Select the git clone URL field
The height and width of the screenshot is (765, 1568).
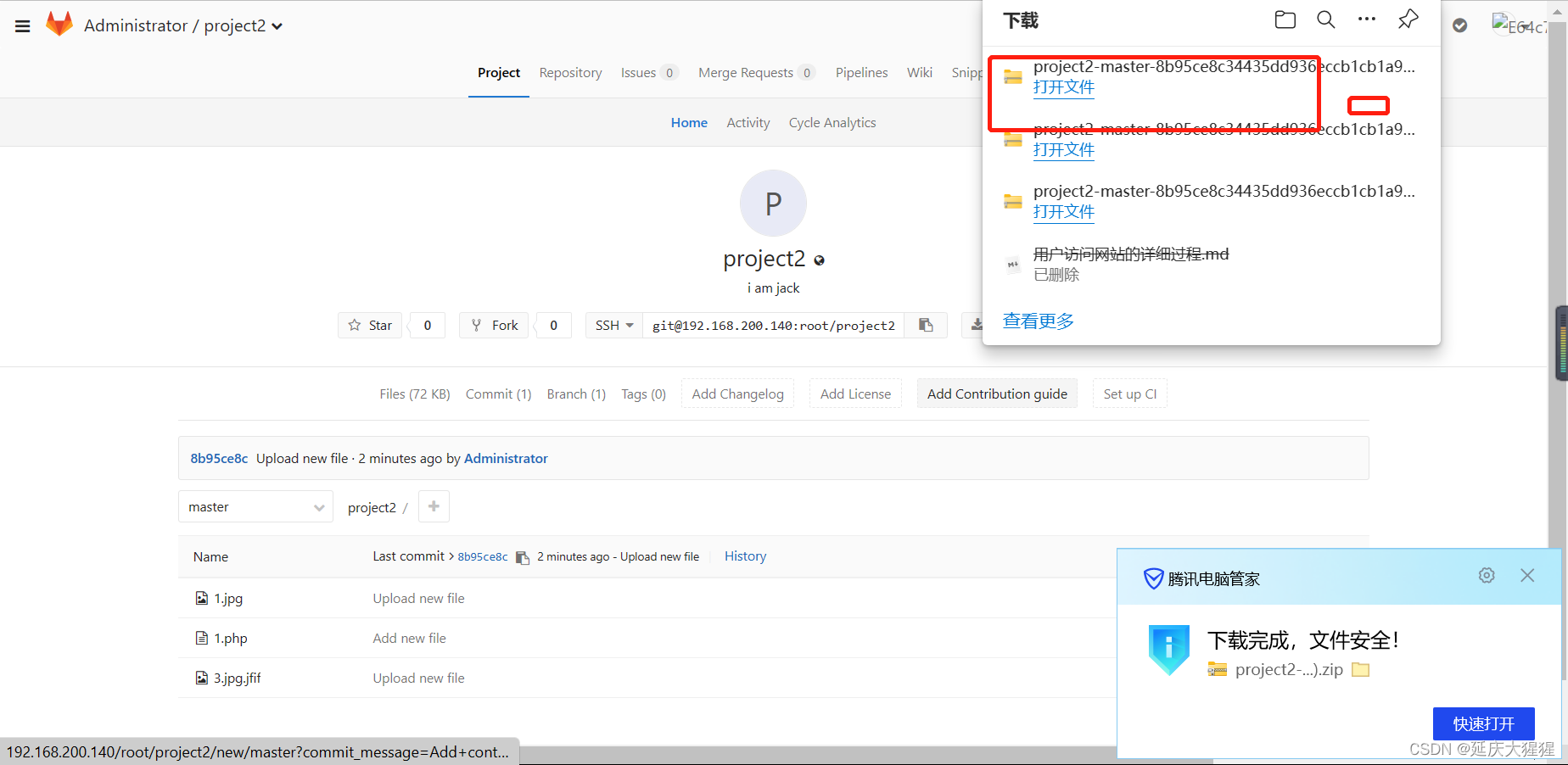click(x=773, y=326)
